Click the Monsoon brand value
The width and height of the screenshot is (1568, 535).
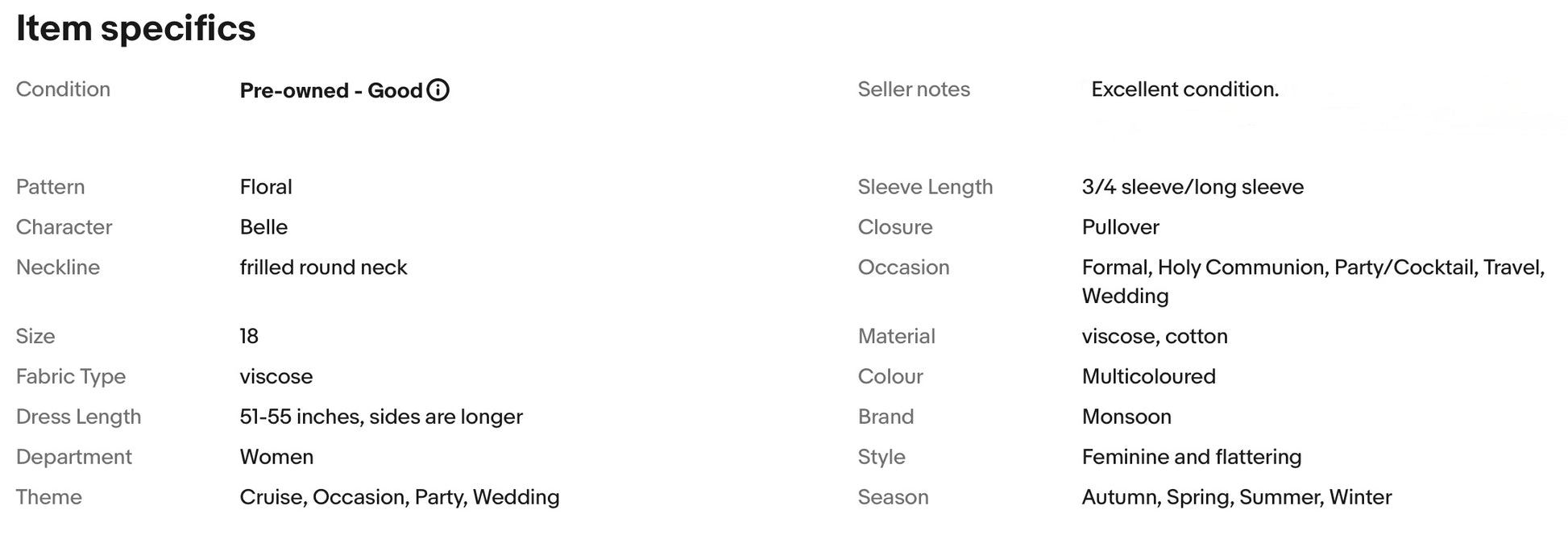pyautogui.click(x=1126, y=417)
